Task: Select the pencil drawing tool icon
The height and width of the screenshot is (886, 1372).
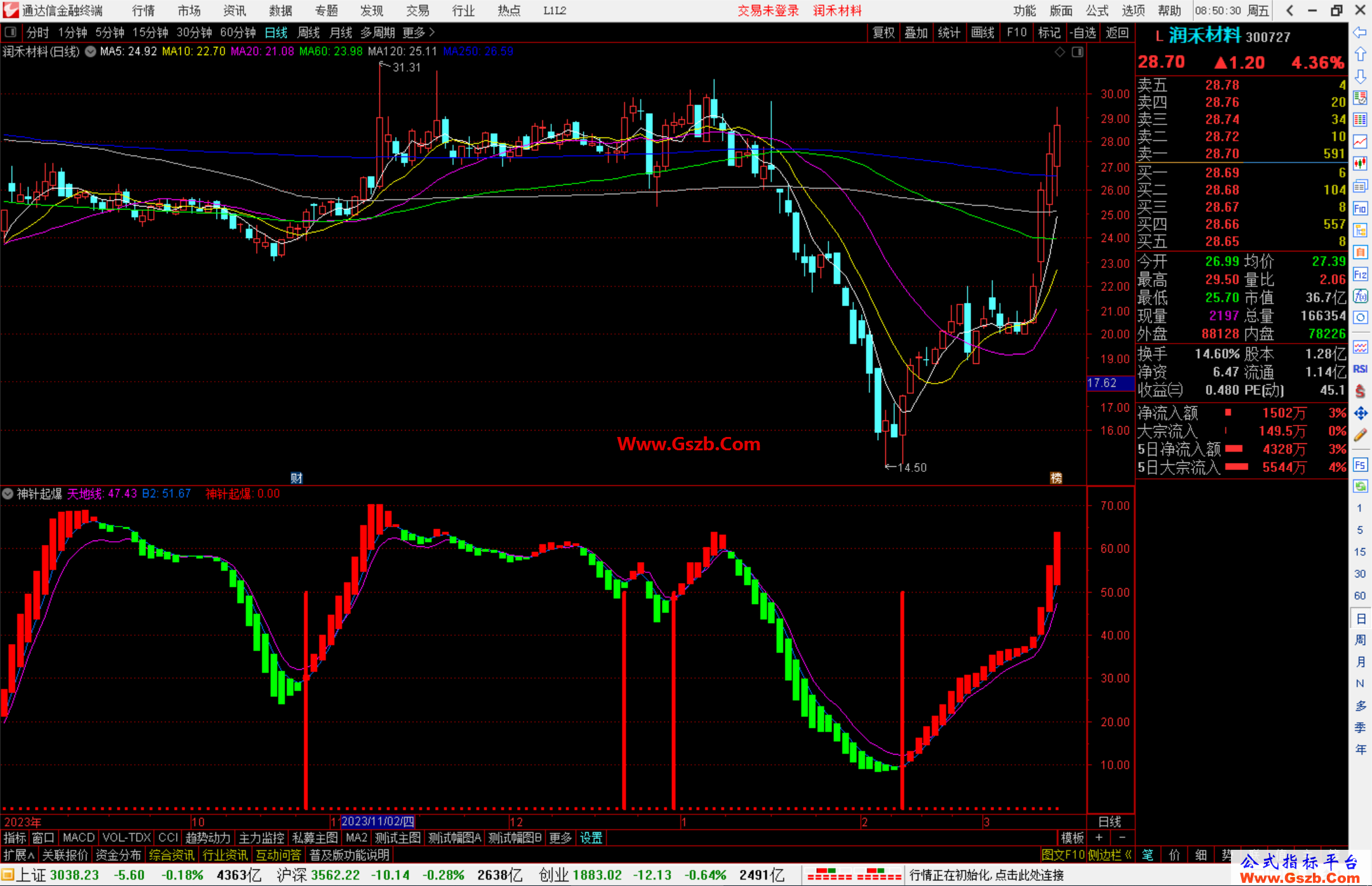Action: (1360, 435)
